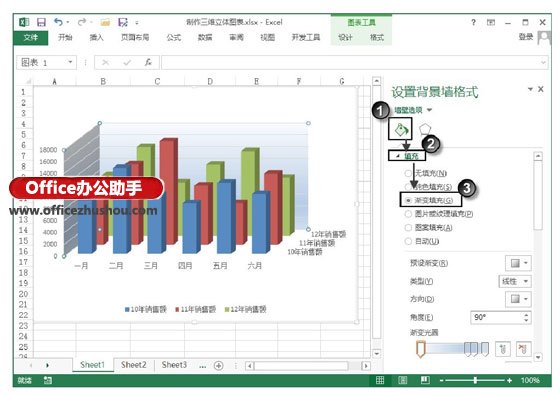560x395 pixels.
Task: Add a gradient stop
Action: coord(503,349)
